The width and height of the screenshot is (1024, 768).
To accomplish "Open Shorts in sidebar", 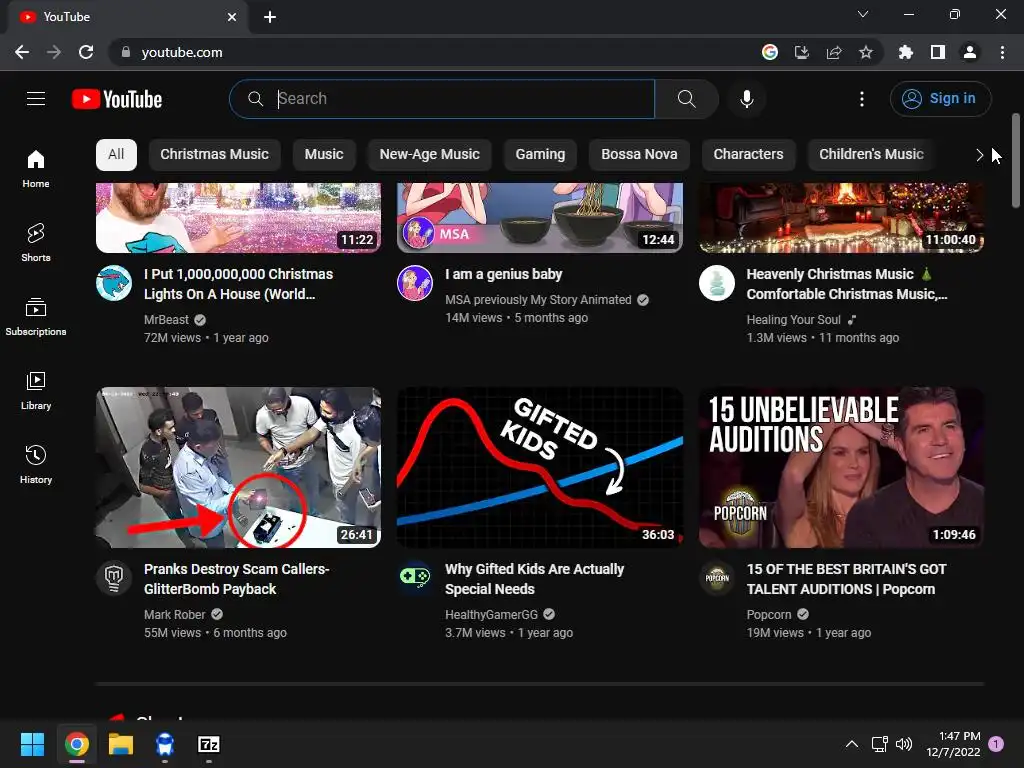I will point(36,242).
